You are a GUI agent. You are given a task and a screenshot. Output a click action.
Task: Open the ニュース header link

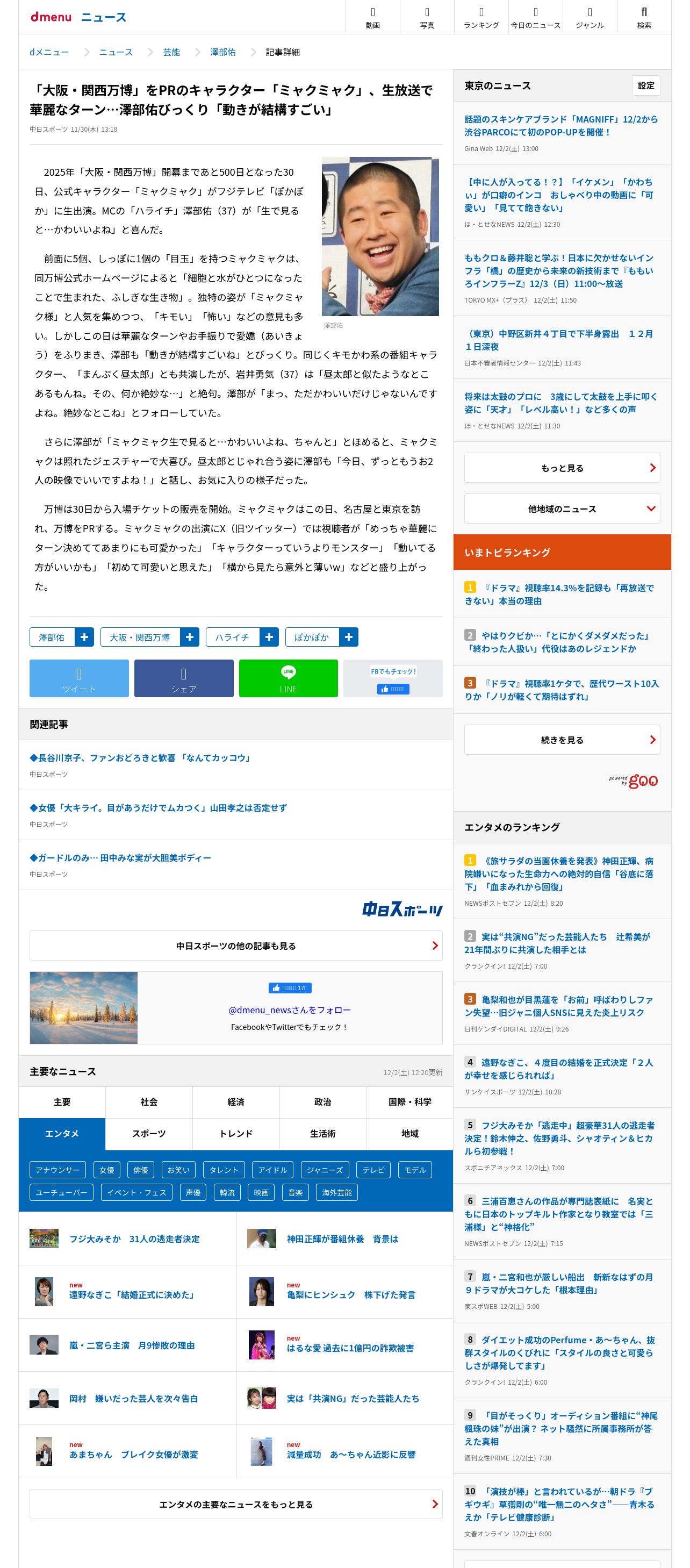pyautogui.click(x=103, y=17)
